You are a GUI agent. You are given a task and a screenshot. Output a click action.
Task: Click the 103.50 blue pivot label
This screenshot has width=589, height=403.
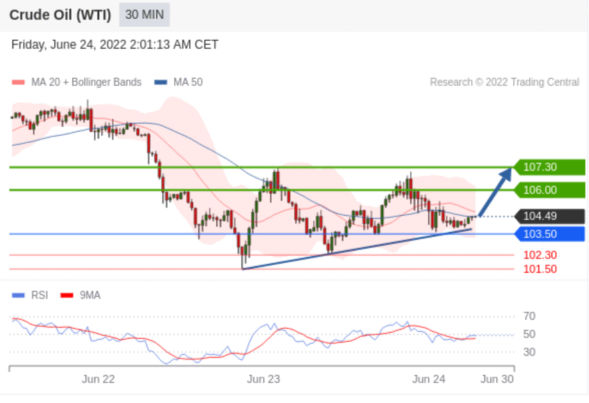point(549,234)
